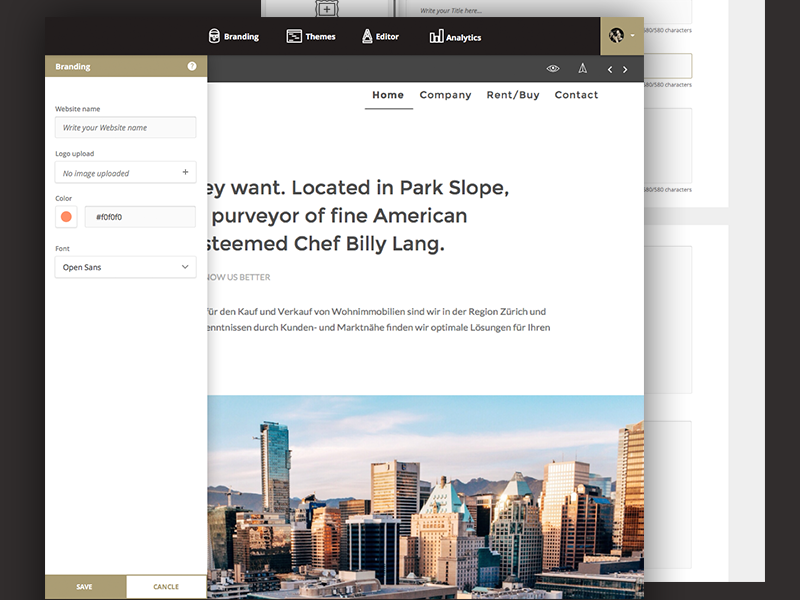This screenshot has height=600, width=800.
Task: Switch to the Home tab
Action: tap(388, 95)
